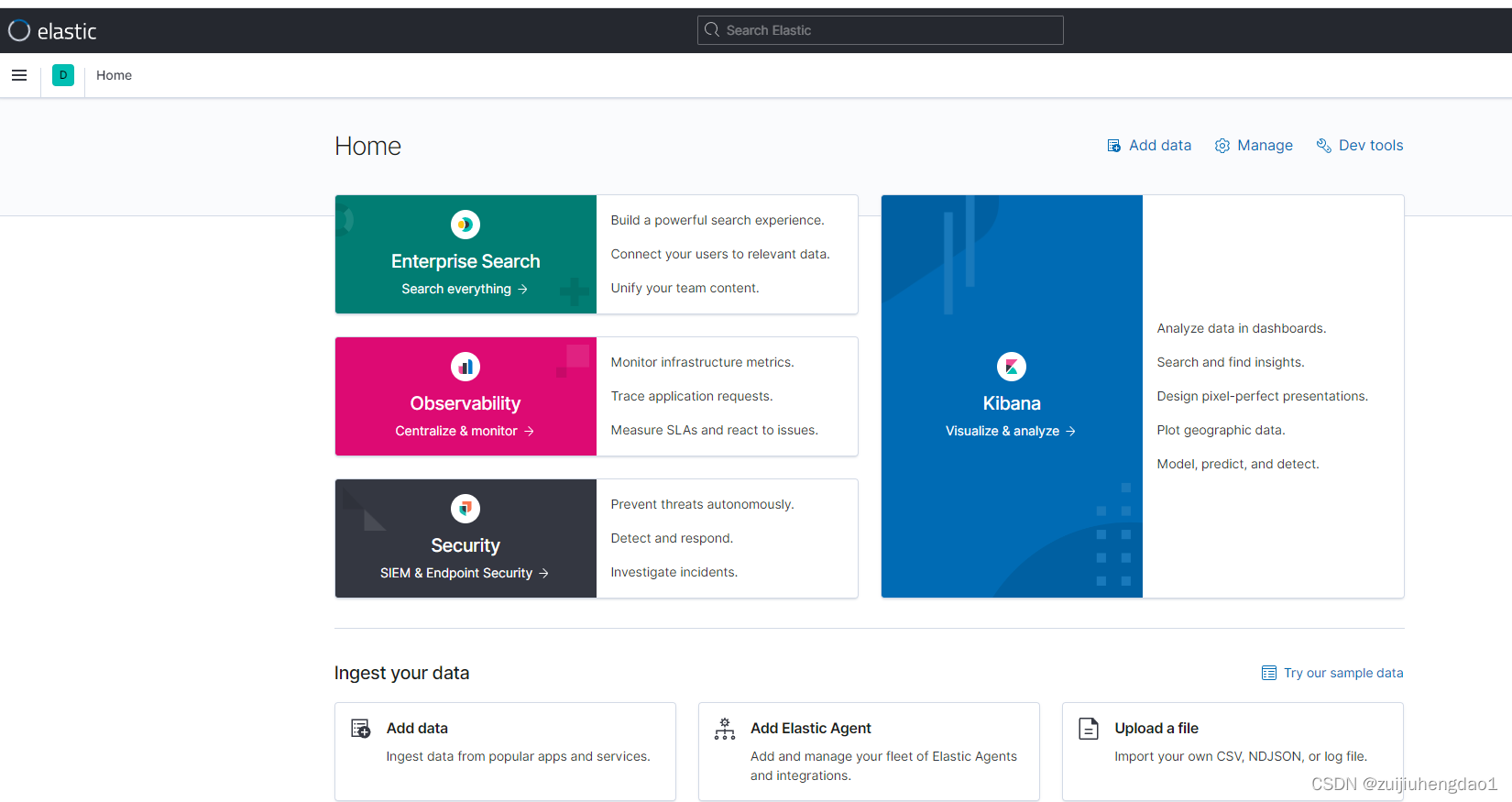
Task: Click 'Connect your users to relevant data.' text
Action: pyautogui.click(x=720, y=254)
